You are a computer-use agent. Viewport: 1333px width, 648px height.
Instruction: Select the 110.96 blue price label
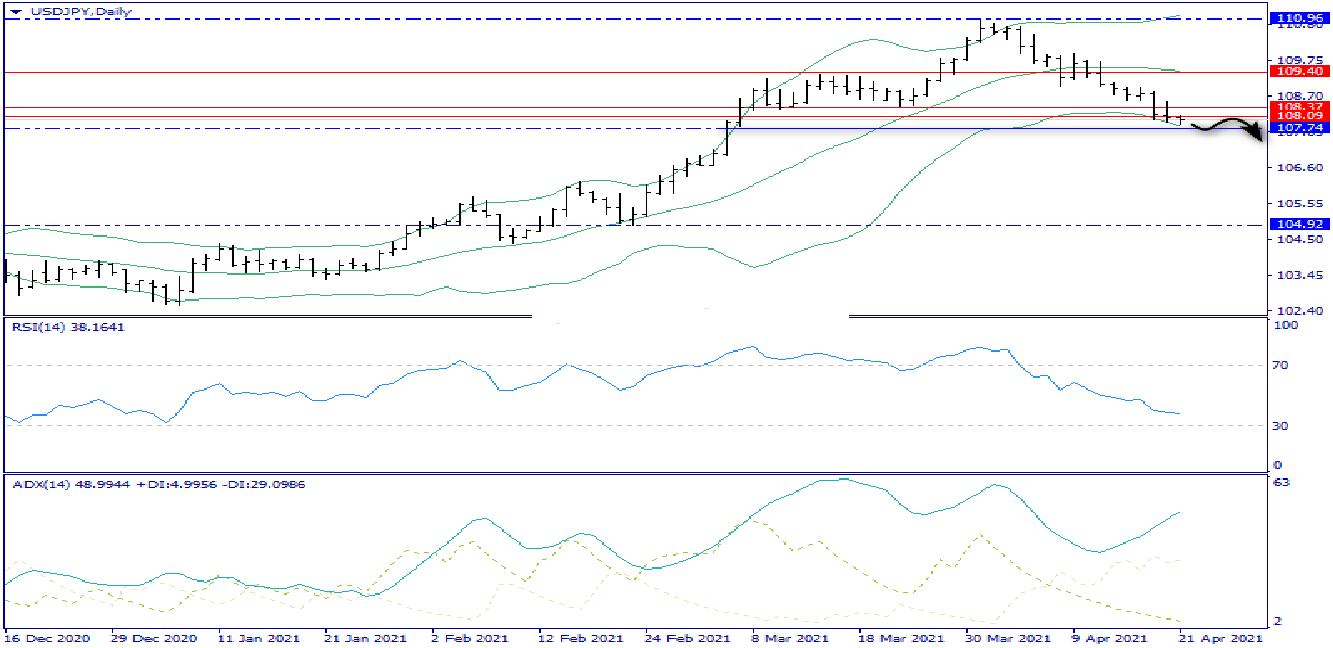1300,18
